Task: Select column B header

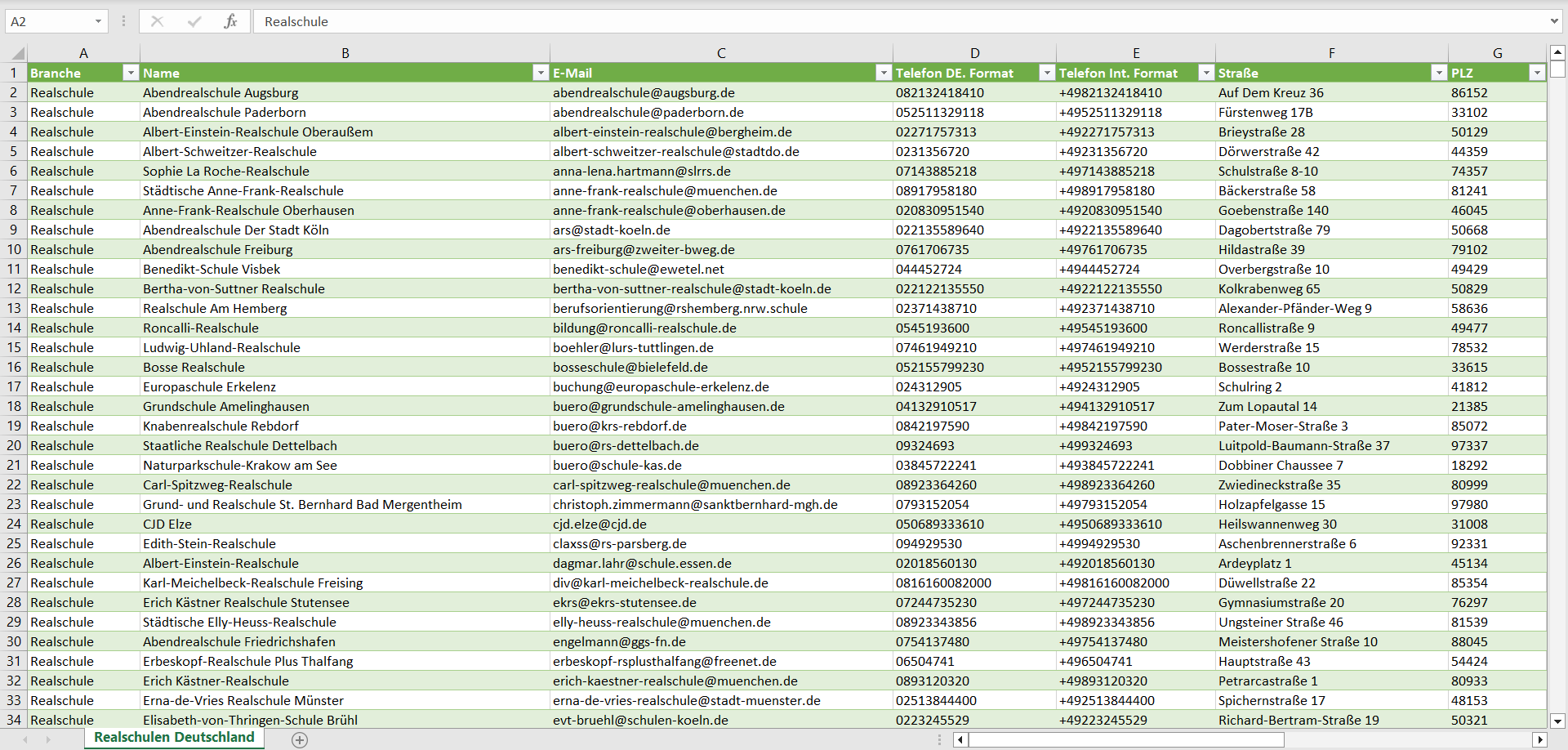Action: click(x=345, y=53)
